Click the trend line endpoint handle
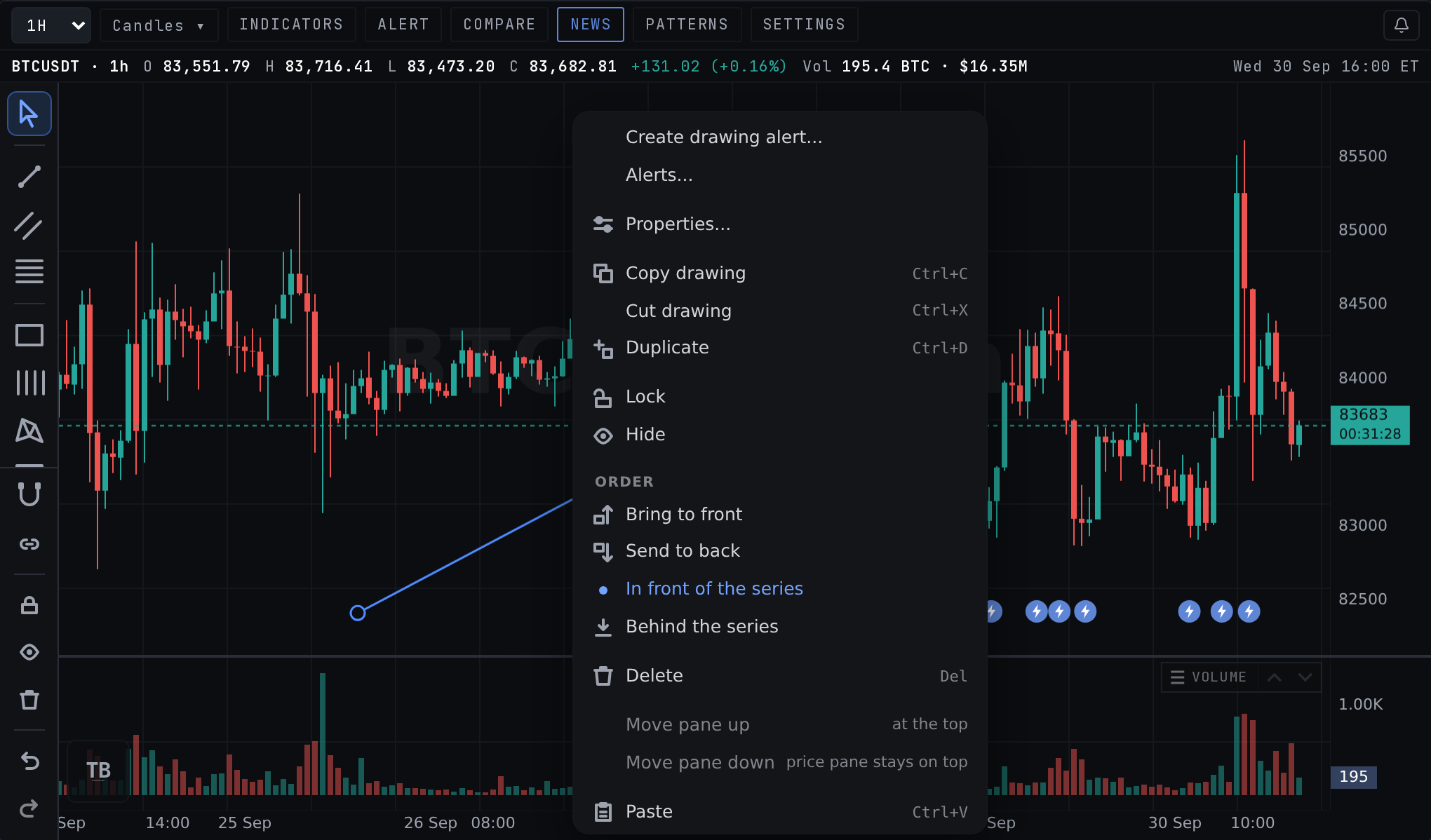This screenshot has height=840, width=1431. pyautogui.click(x=358, y=614)
